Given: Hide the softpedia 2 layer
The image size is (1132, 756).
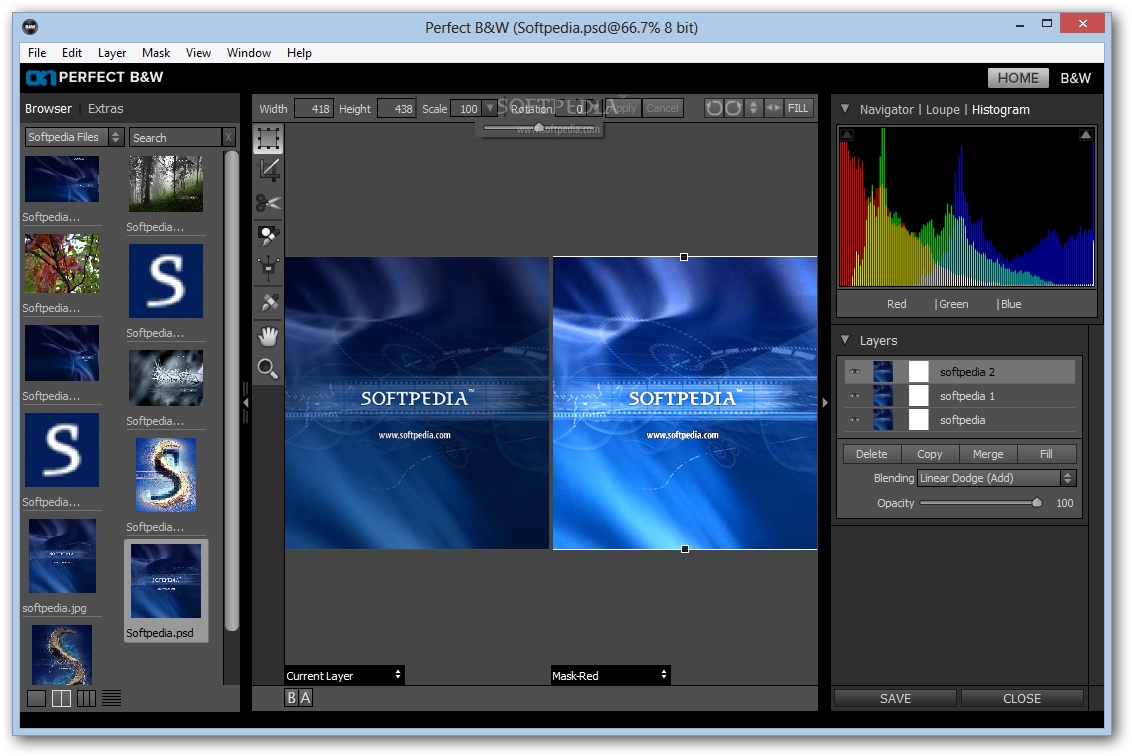Looking at the screenshot, I should [855, 372].
